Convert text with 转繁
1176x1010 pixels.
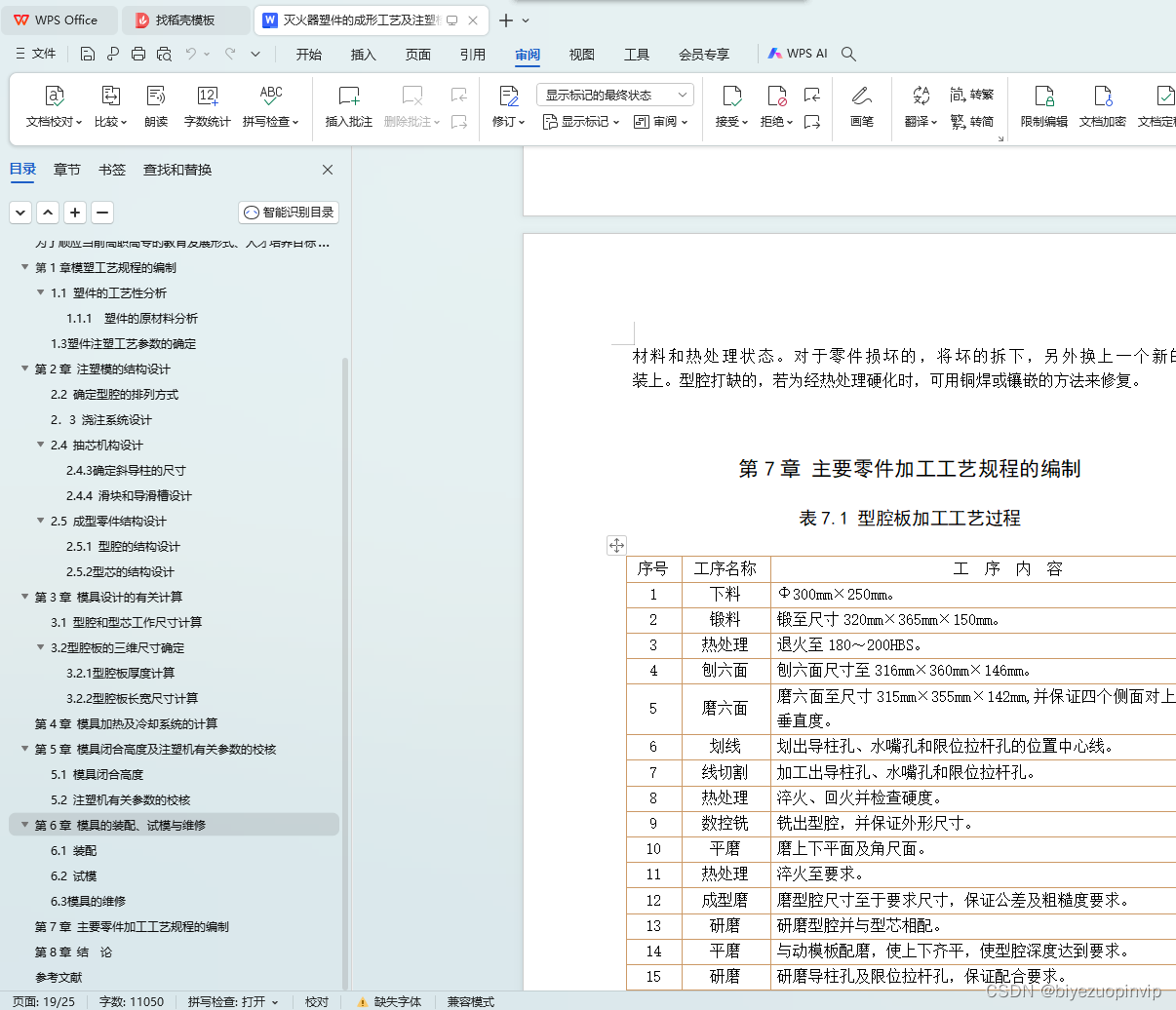(x=971, y=95)
